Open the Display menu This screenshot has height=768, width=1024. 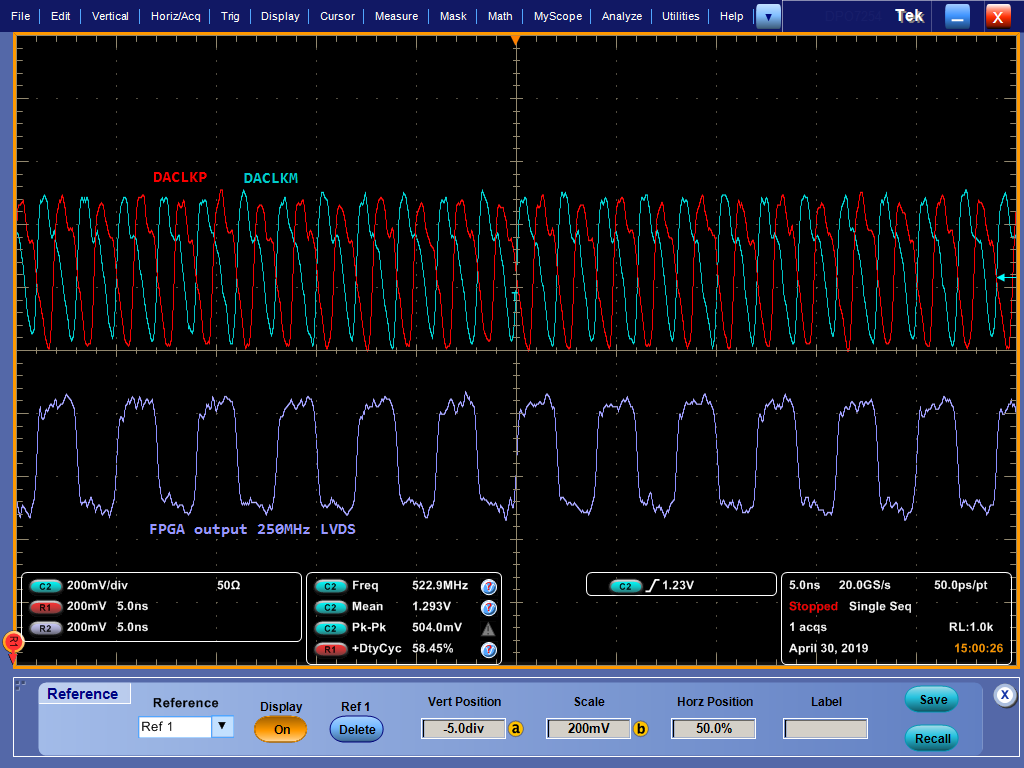pyautogui.click(x=280, y=16)
